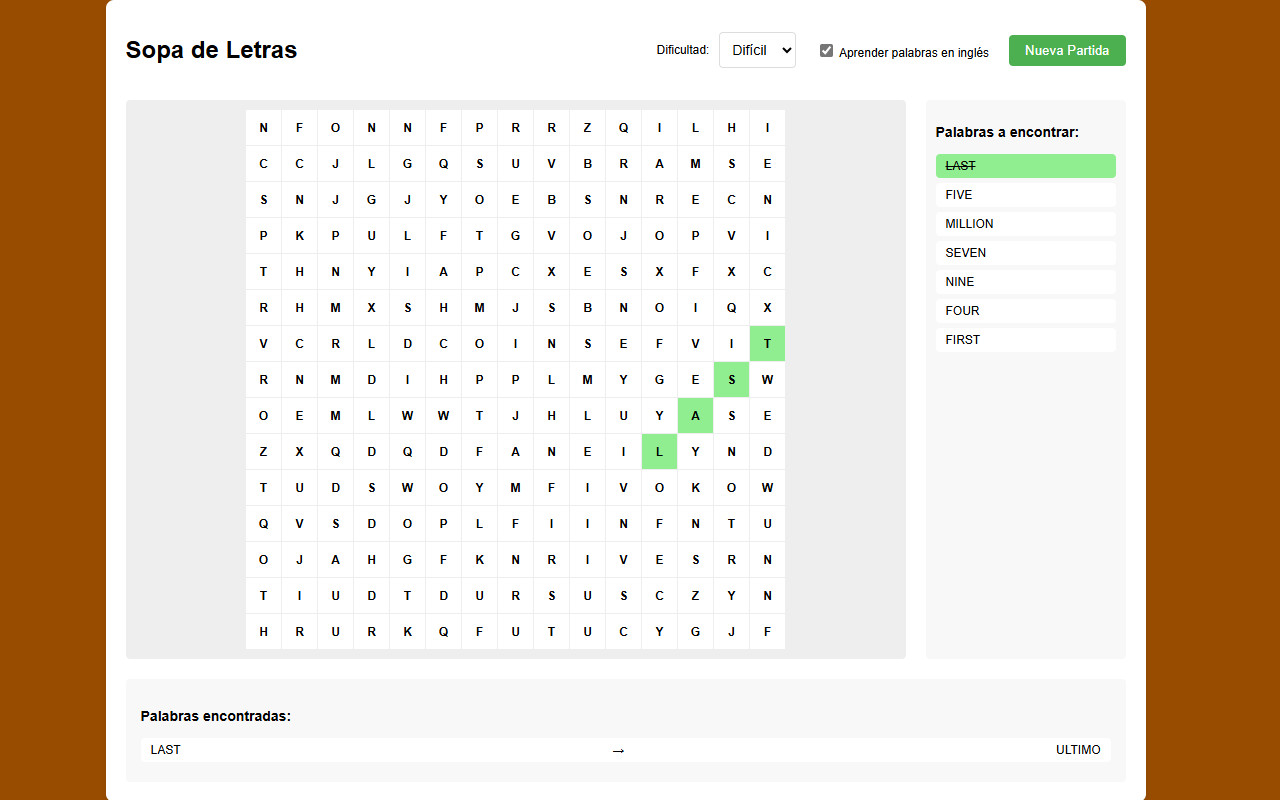Click FIRST in the word list
This screenshot has width=1280, height=800.
coord(1025,340)
